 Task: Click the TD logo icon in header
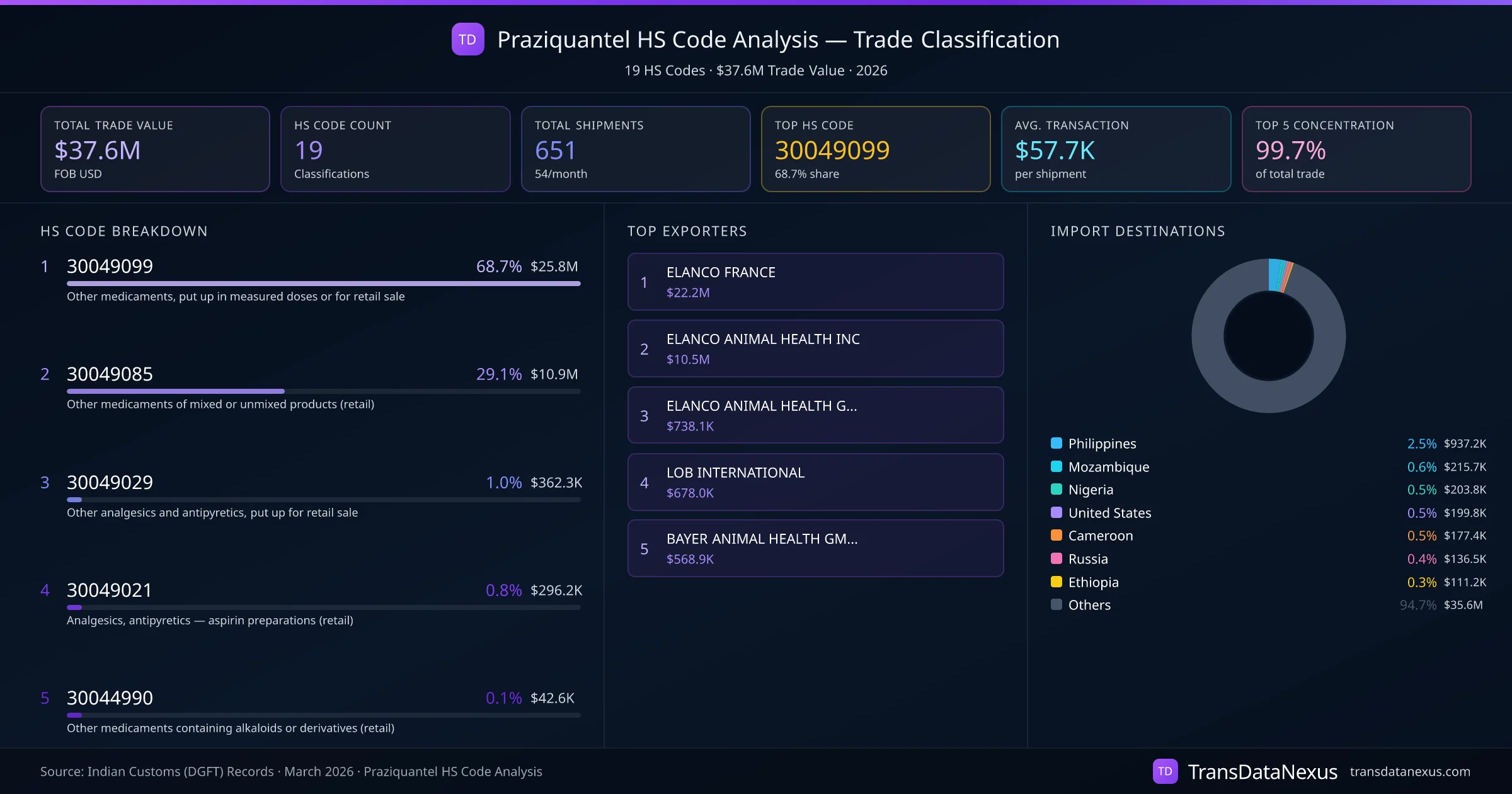(x=467, y=39)
